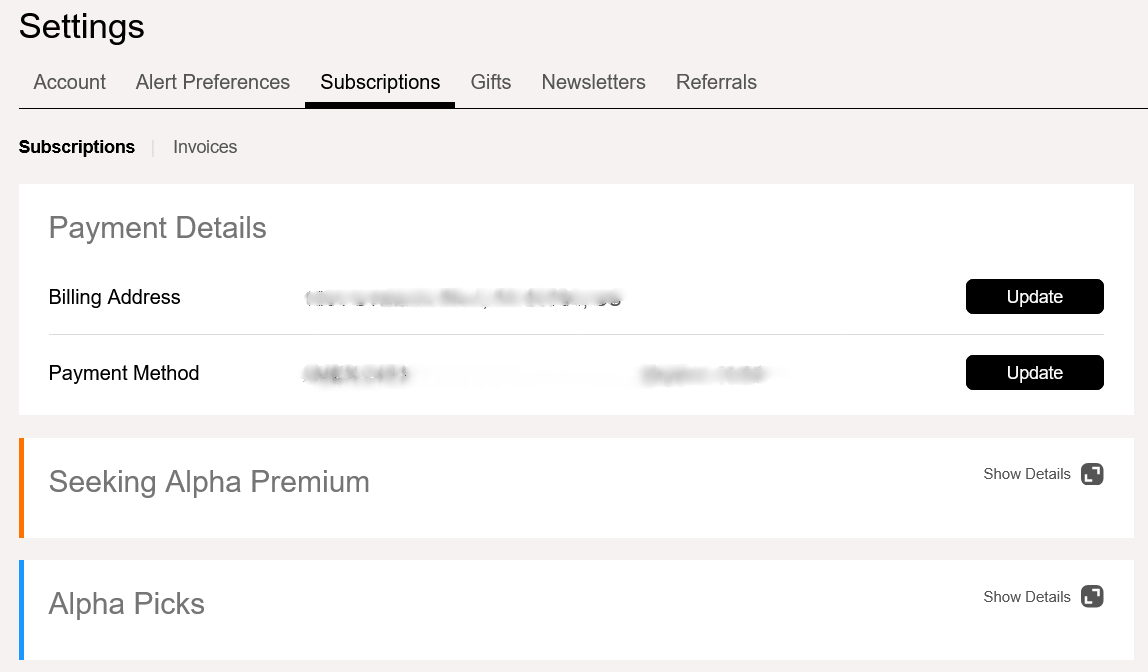This screenshot has height=672, width=1148.
Task: Update the Billing Address
Action: click(x=1034, y=296)
